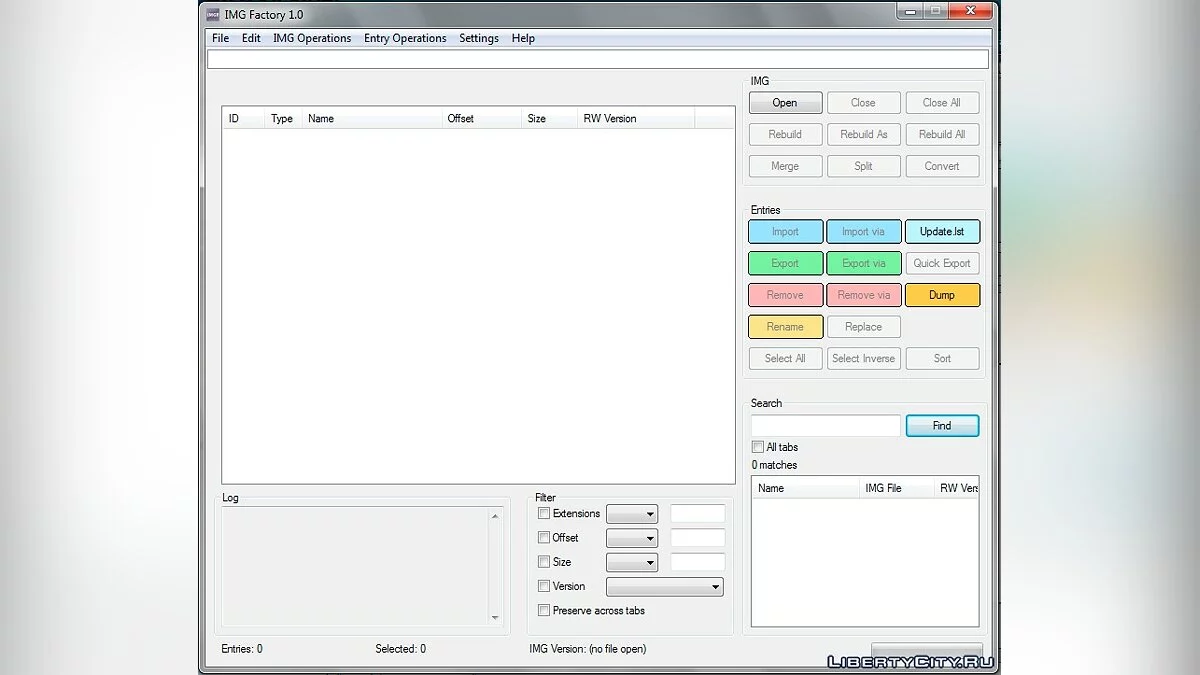This screenshot has height=675, width=1200.
Task: Open the Settings menu
Action: [479, 38]
